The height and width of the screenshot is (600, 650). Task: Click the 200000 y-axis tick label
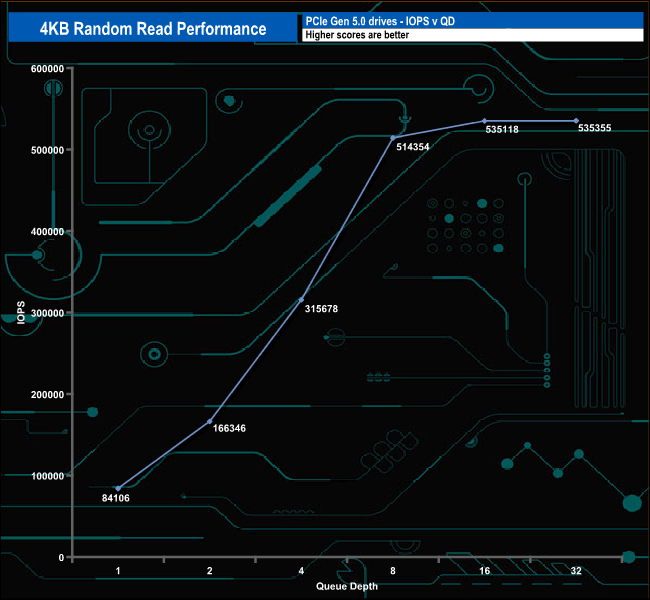click(x=47, y=394)
